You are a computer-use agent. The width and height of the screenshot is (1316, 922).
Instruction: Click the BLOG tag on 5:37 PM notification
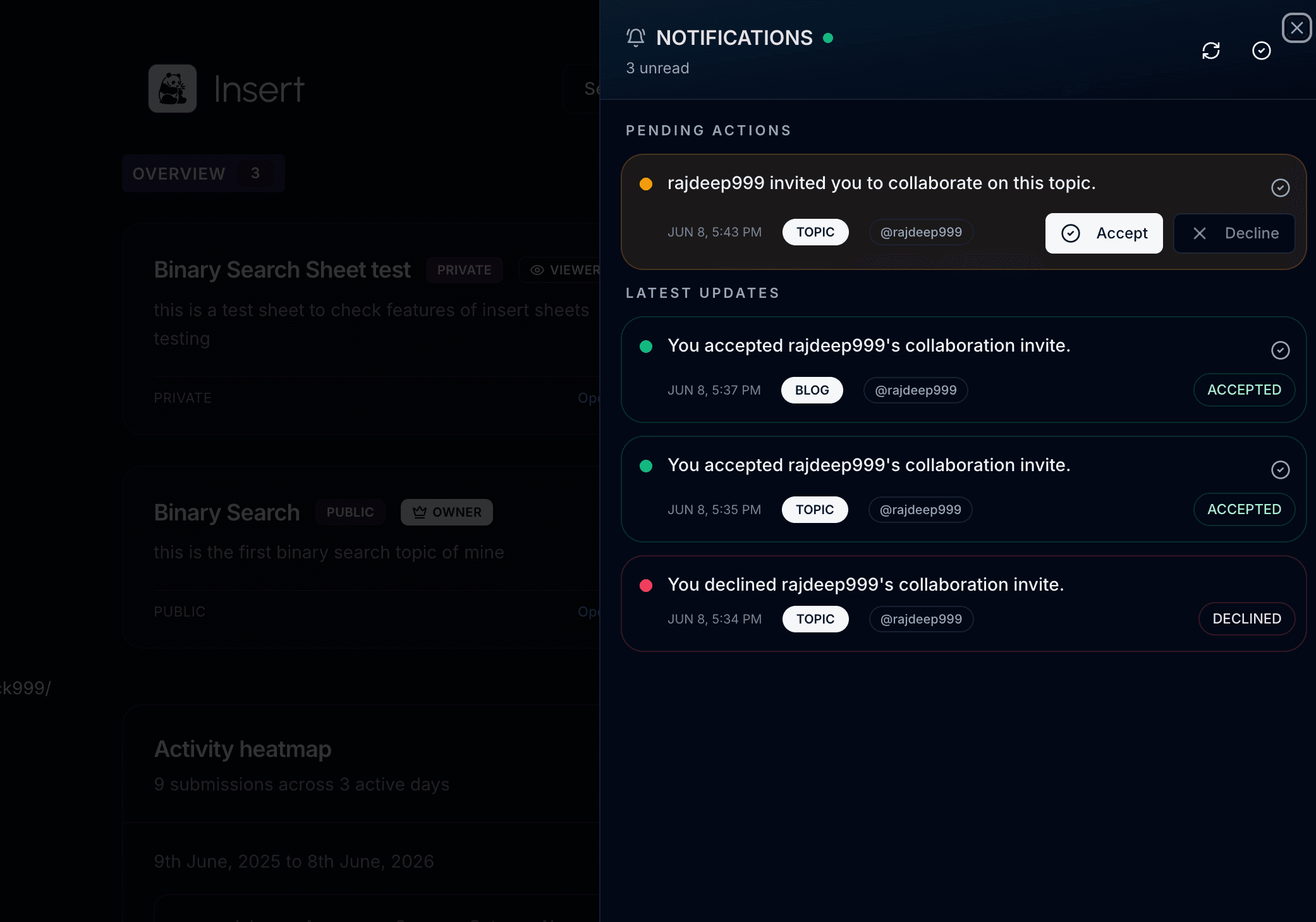click(x=812, y=390)
